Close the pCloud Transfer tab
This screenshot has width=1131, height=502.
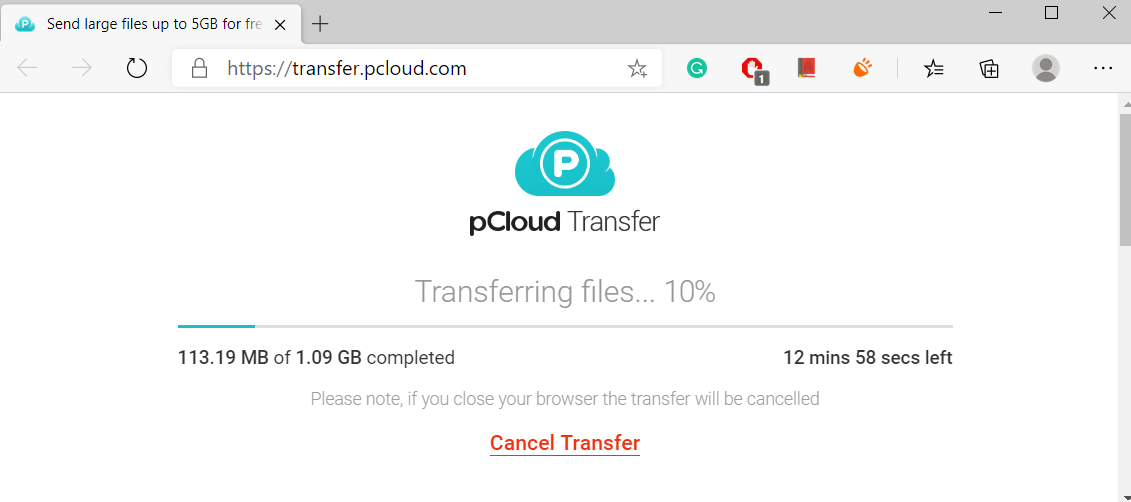pyautogui.click(x=281, y=25)
